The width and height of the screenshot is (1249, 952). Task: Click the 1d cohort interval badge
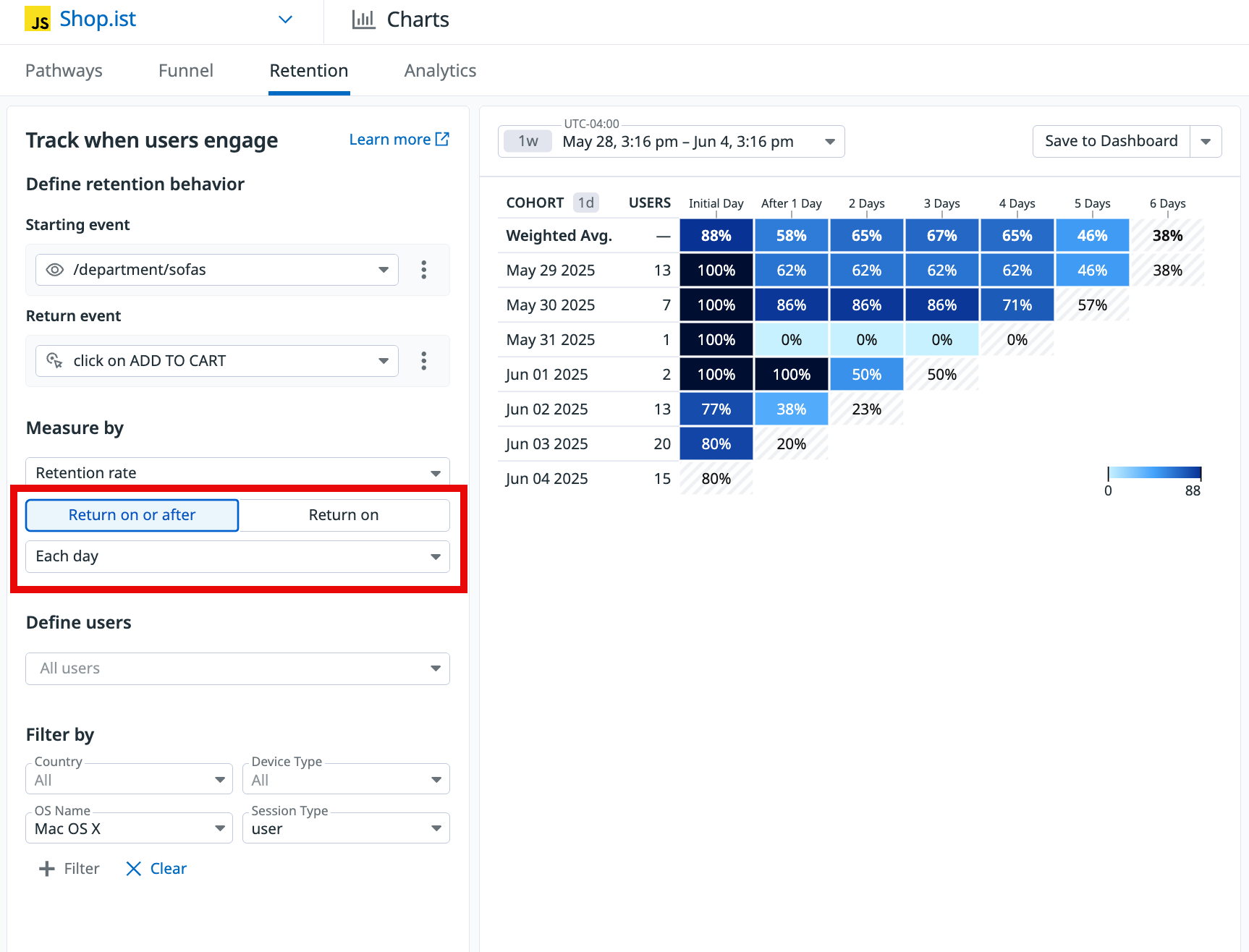[585, 203]
